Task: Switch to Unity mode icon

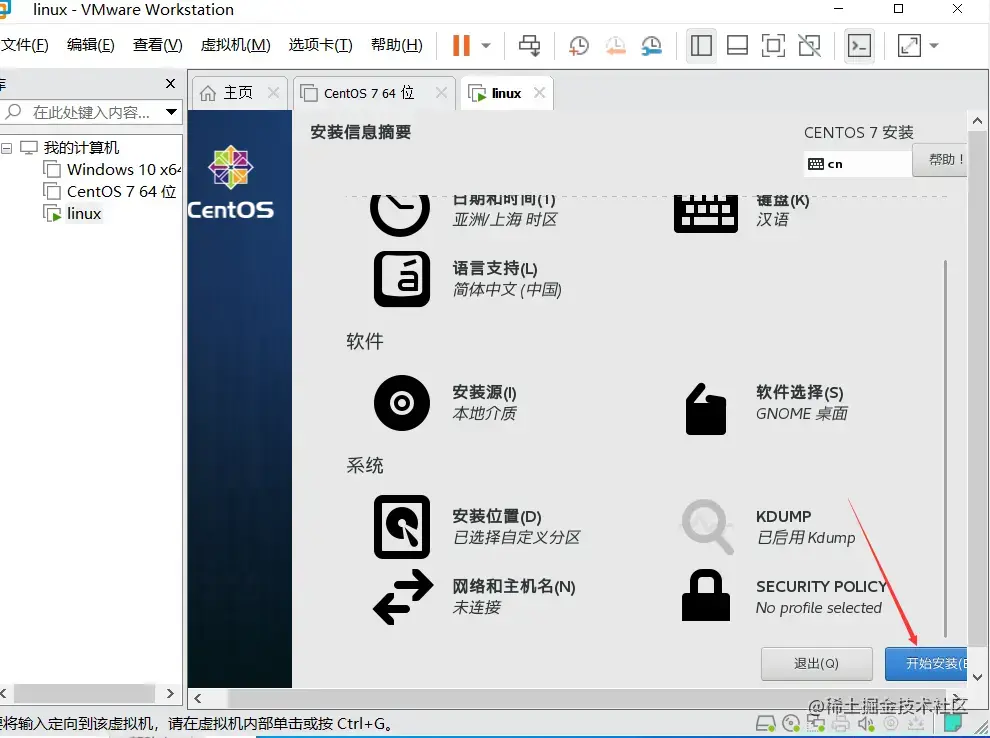Action: [x=809, y=45]
